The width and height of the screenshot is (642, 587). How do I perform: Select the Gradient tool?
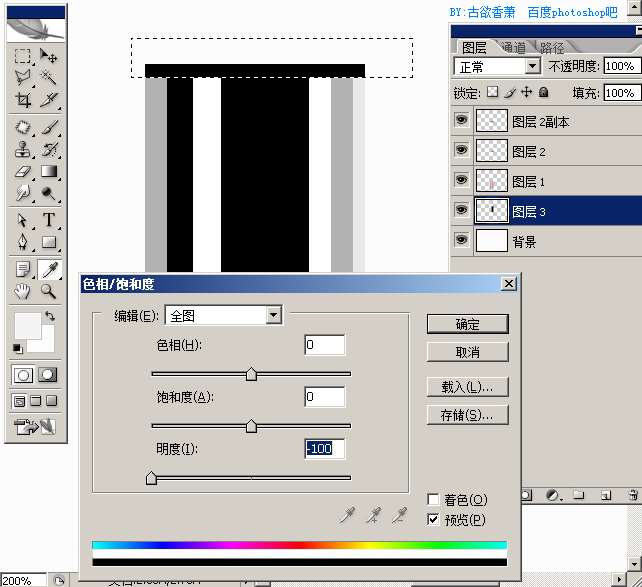pyautogui.click(x=48, y=171)
